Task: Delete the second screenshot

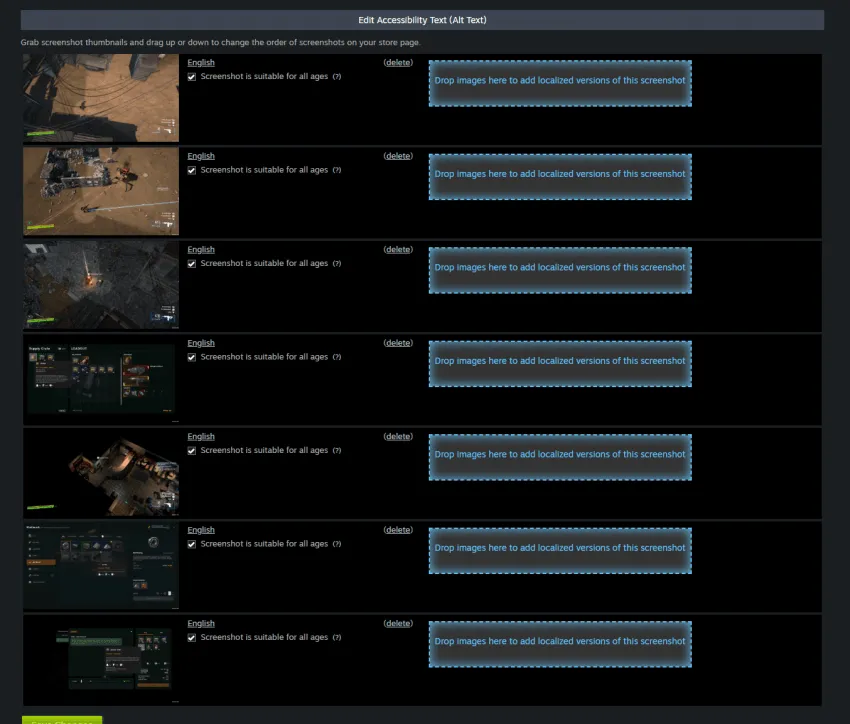Action: [398, 156]
